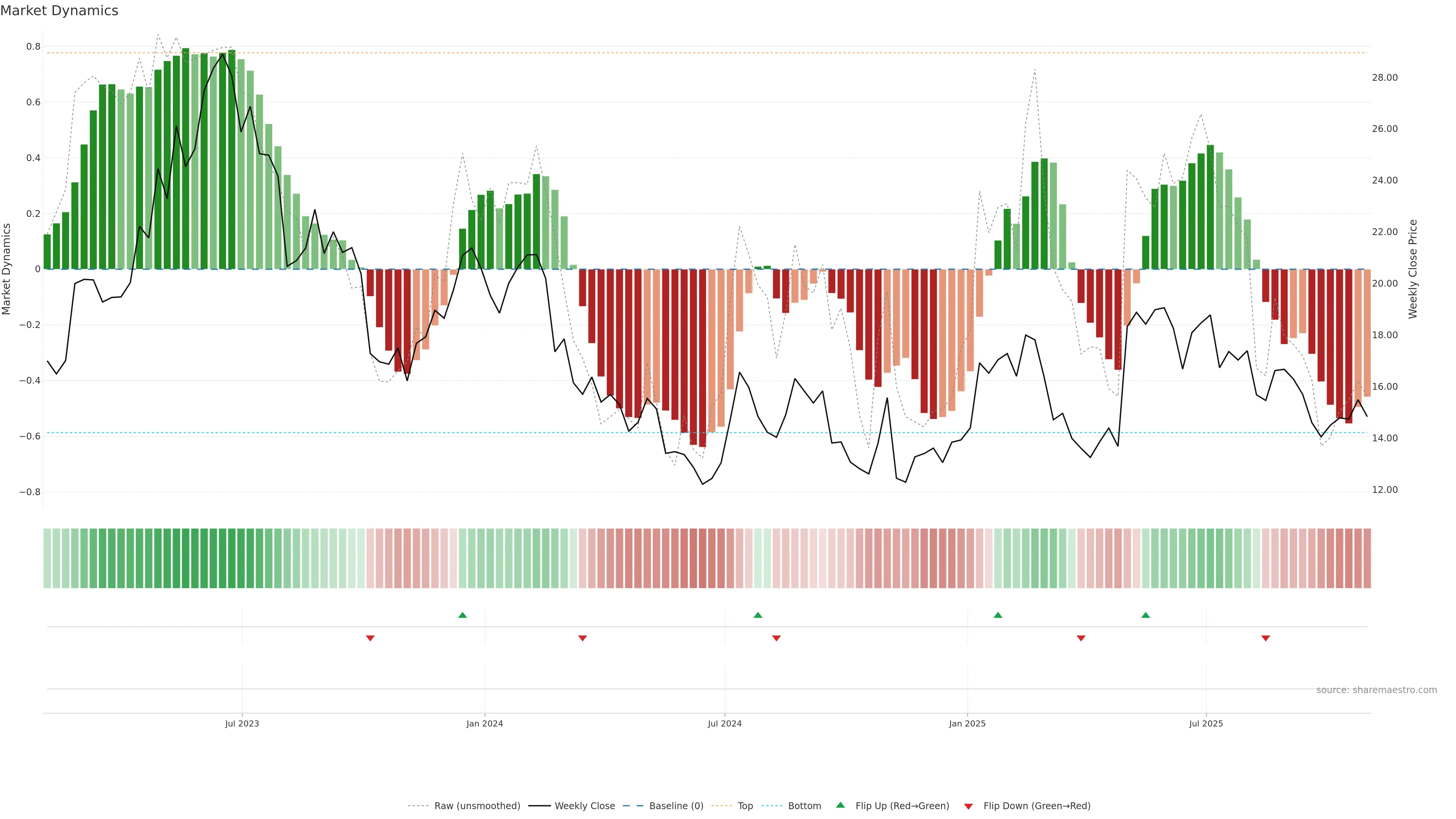The image size is (1456, 819).
Task: Toggle Top legend entry
Action: [745, 806]
